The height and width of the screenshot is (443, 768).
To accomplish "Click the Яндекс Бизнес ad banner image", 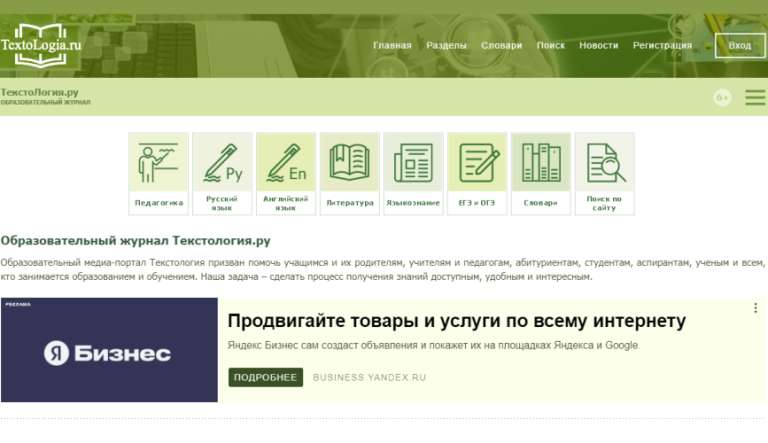I will [x=109, y=350].
